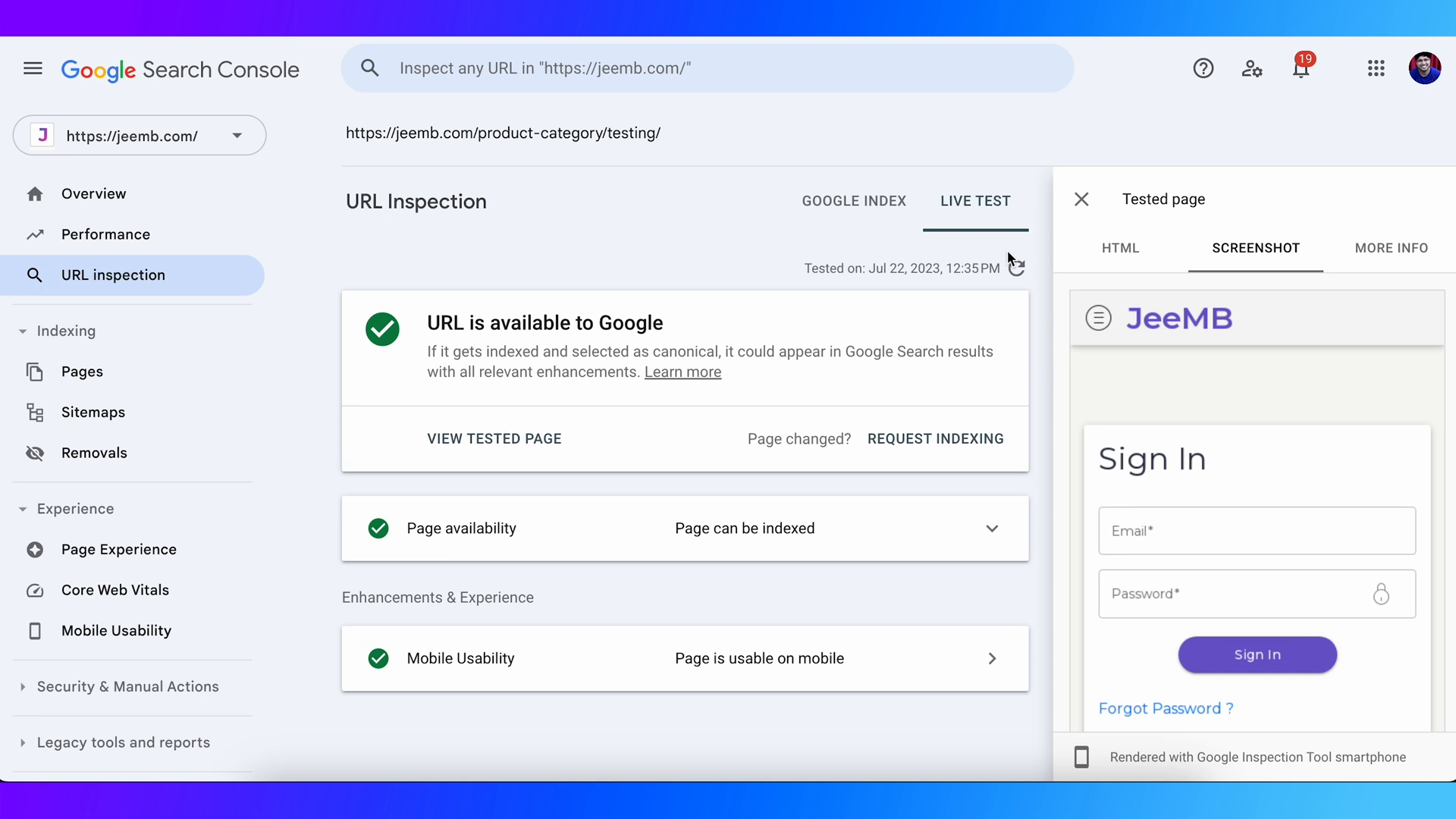This screenshot has height=819, width=1456.
Task: Click the smartphone icon in footer
Action: (x=1081, y=757)
